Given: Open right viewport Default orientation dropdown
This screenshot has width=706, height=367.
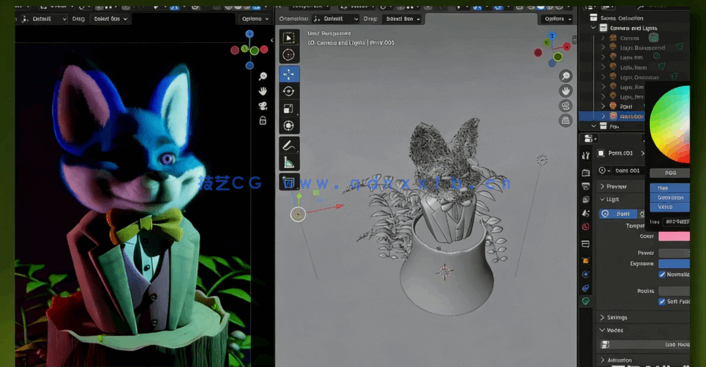Looking at the screenshot, I should coord(335,19).
